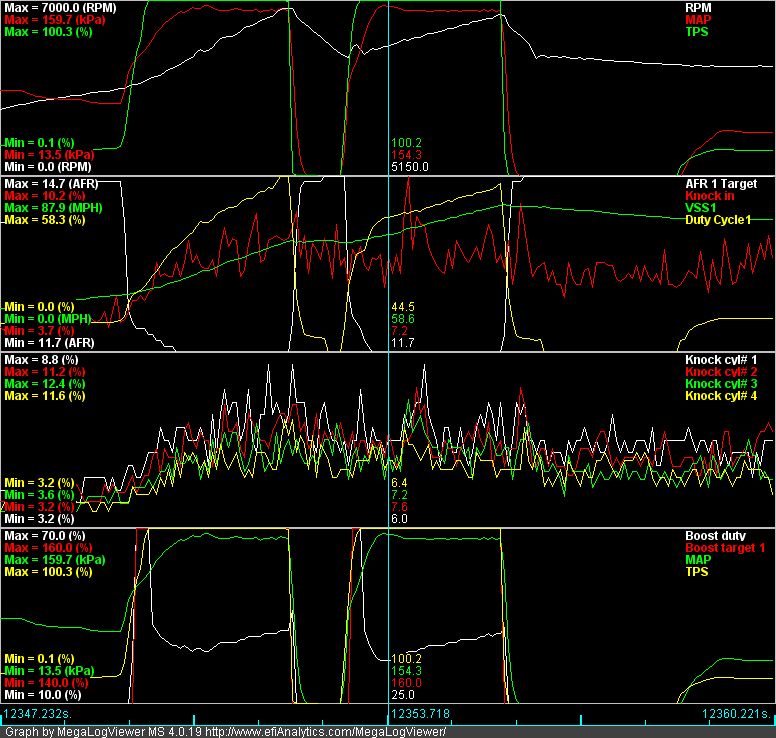Click the cursor time 12353.718 on timeline
Viewport: 776px width, 738px height.
click(x=421, y=714)
